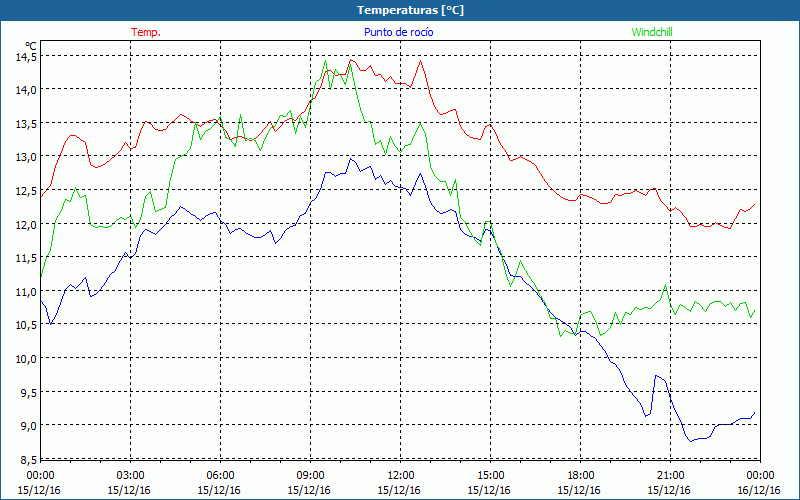The height and width of the screenshot is (500, 800).
Task: Click the 03:00 time axis label
Action: coord(131,475)
